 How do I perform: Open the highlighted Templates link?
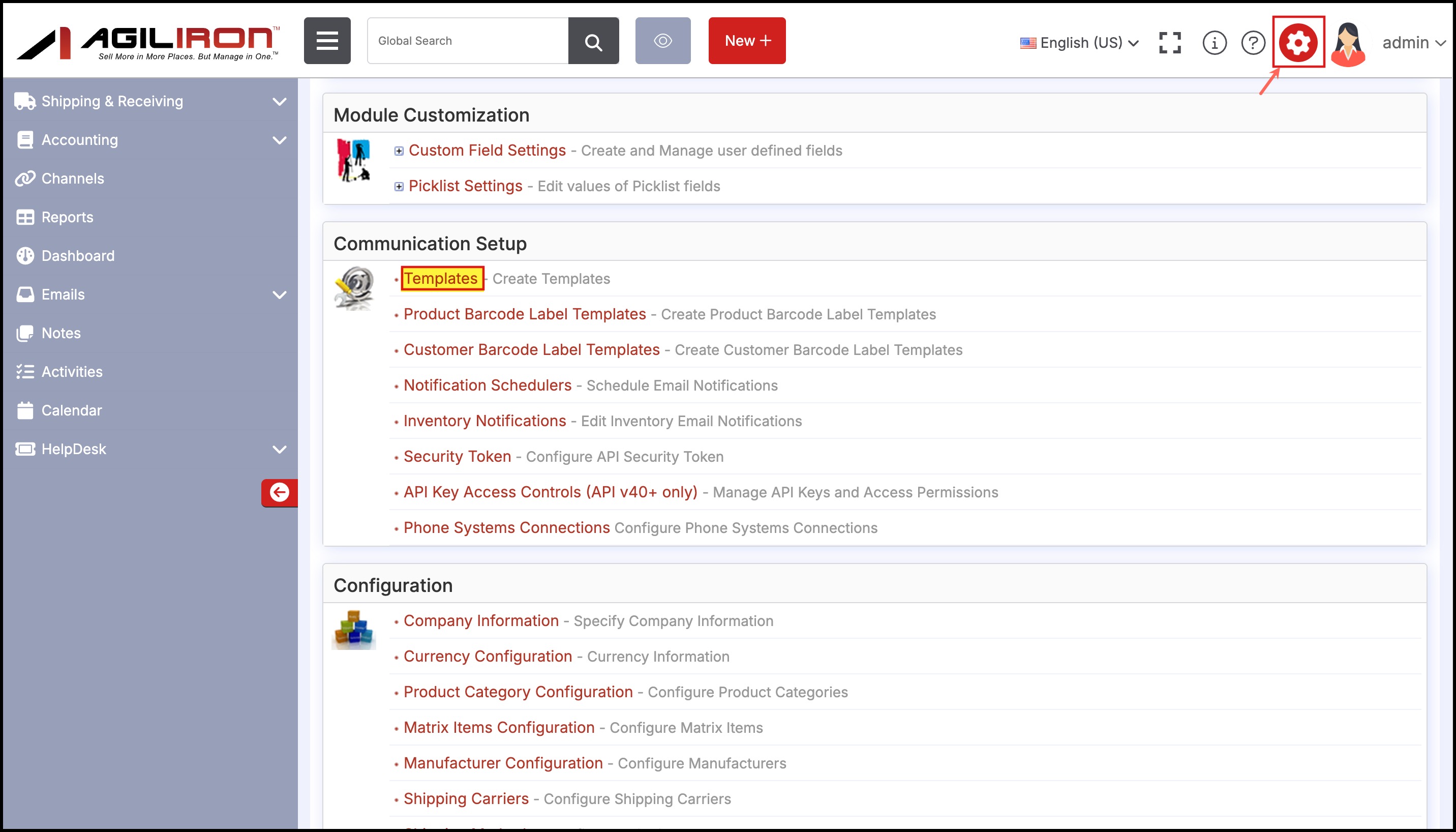coord(441,278)
